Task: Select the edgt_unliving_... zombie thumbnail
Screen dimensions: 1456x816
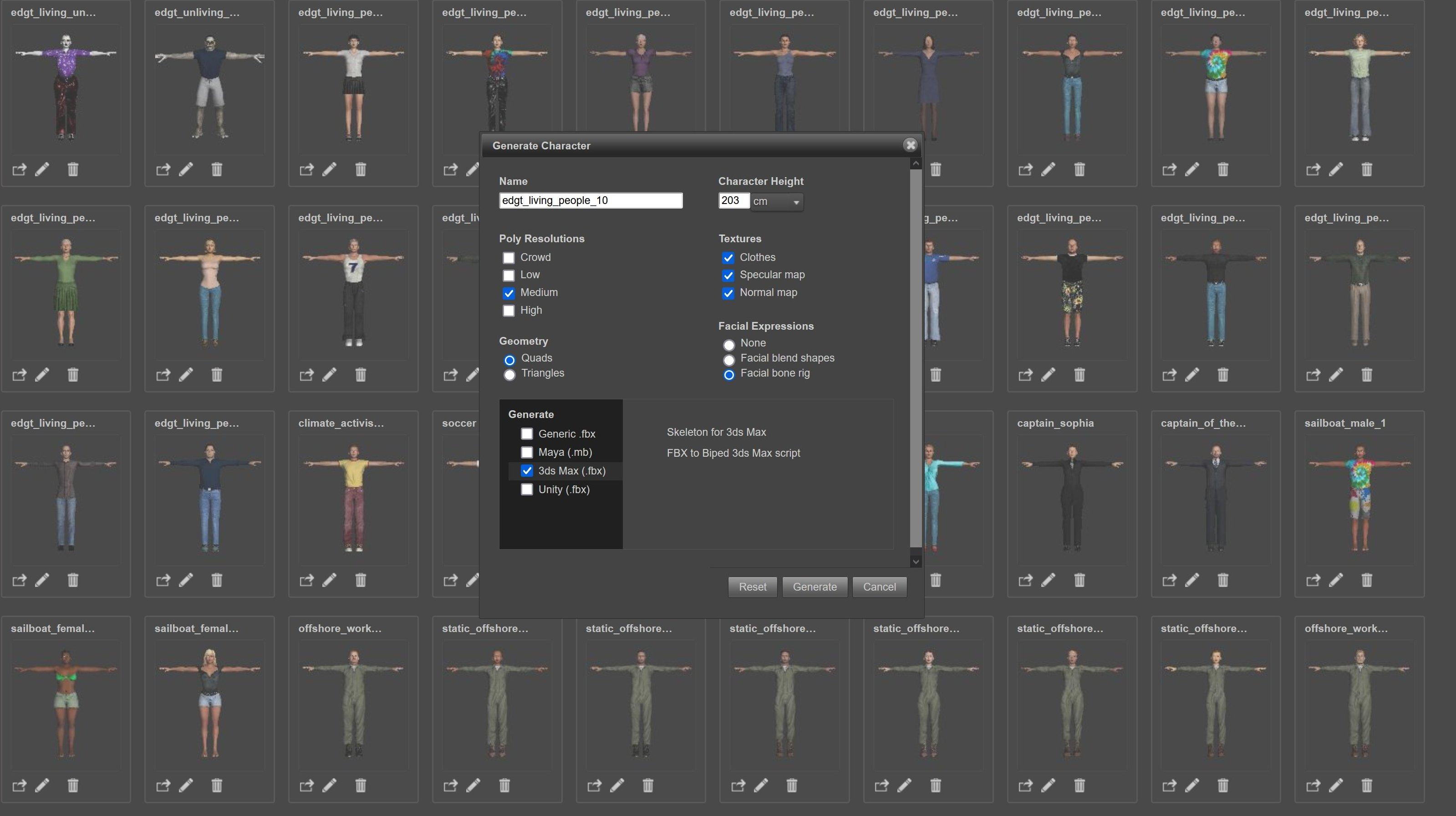Action: tap(209, 89)
